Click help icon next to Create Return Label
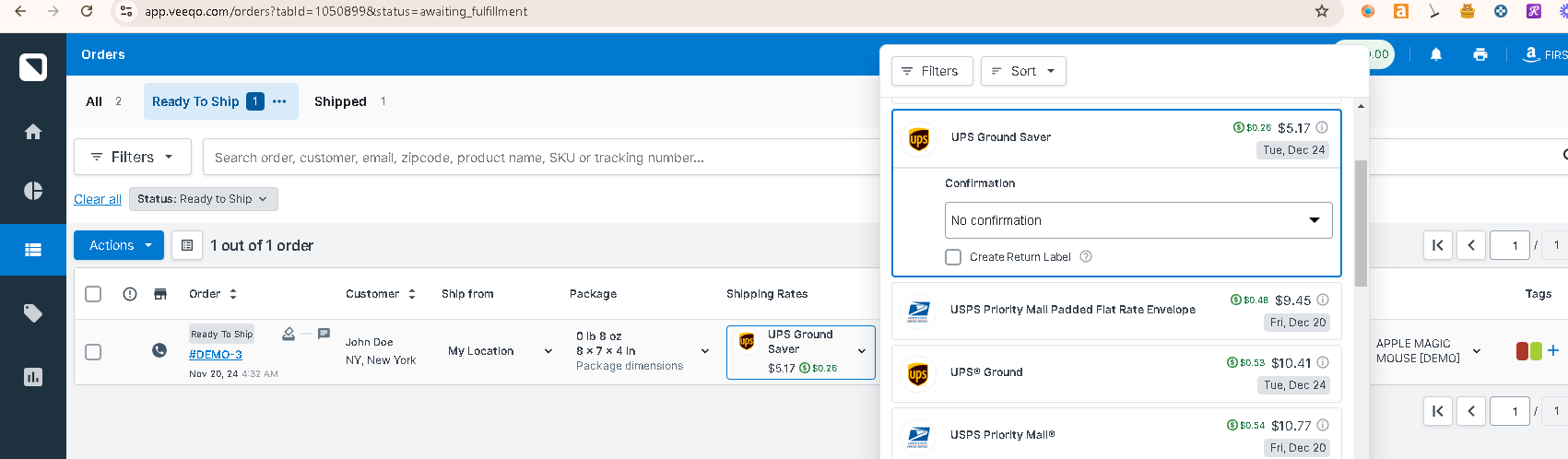The width and height of the screenshot is (1568, 459). [x=1086, y=256]
